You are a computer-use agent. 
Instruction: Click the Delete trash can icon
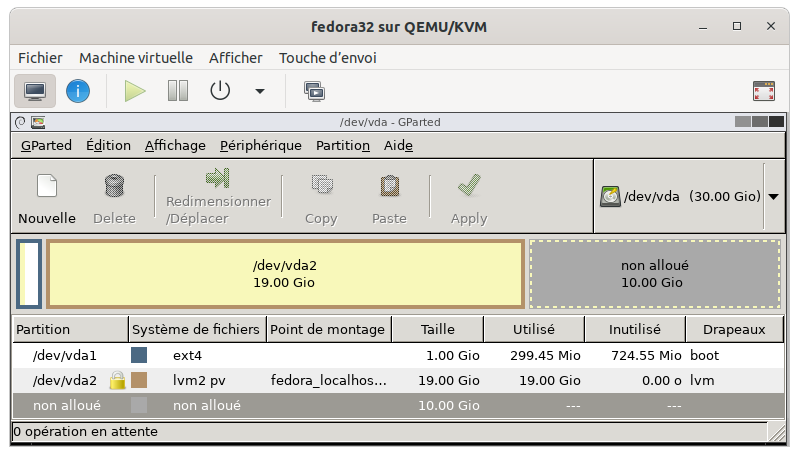coord(114,185)
